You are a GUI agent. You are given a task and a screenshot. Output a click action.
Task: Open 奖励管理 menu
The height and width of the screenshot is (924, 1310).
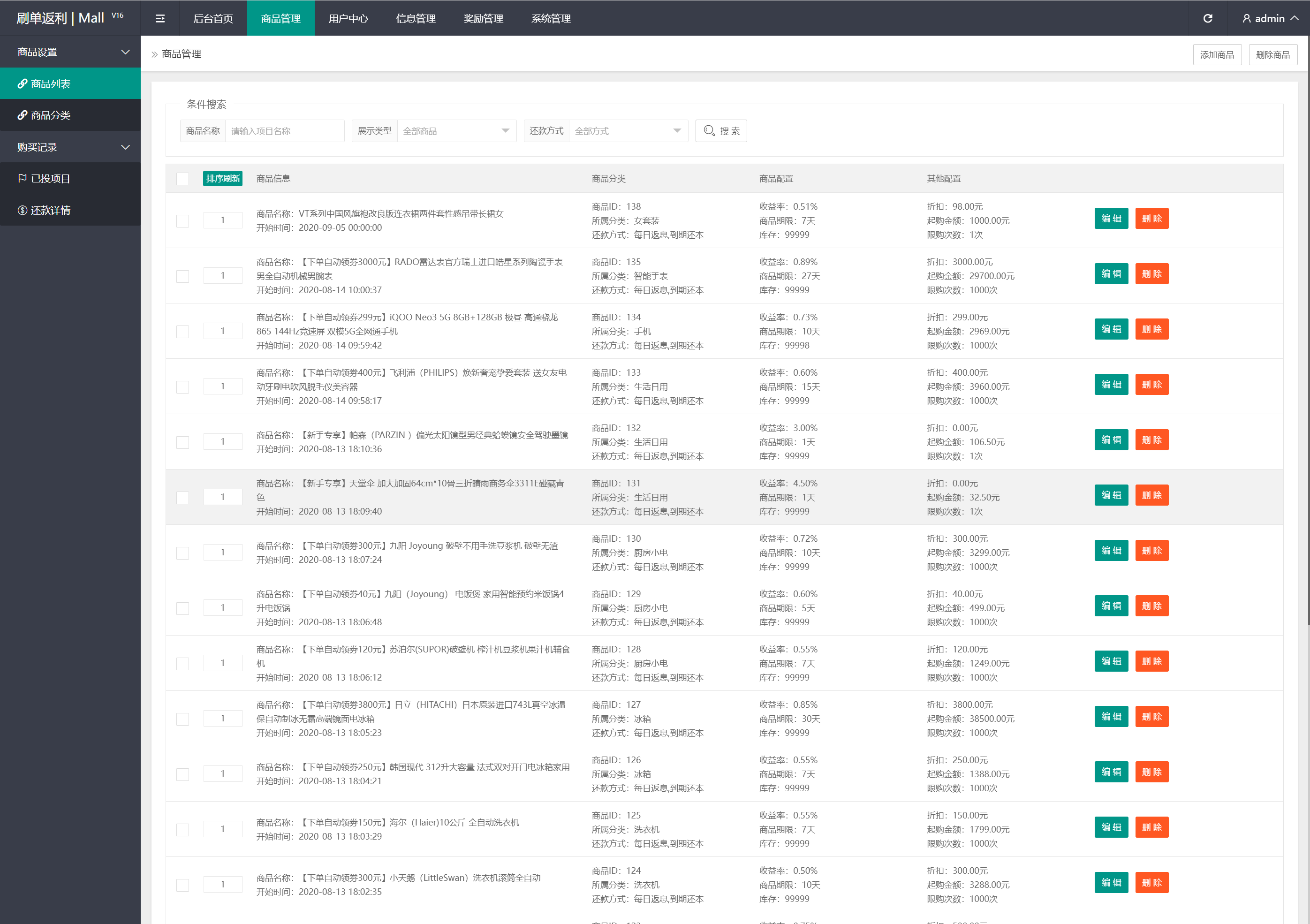point(483,18)
